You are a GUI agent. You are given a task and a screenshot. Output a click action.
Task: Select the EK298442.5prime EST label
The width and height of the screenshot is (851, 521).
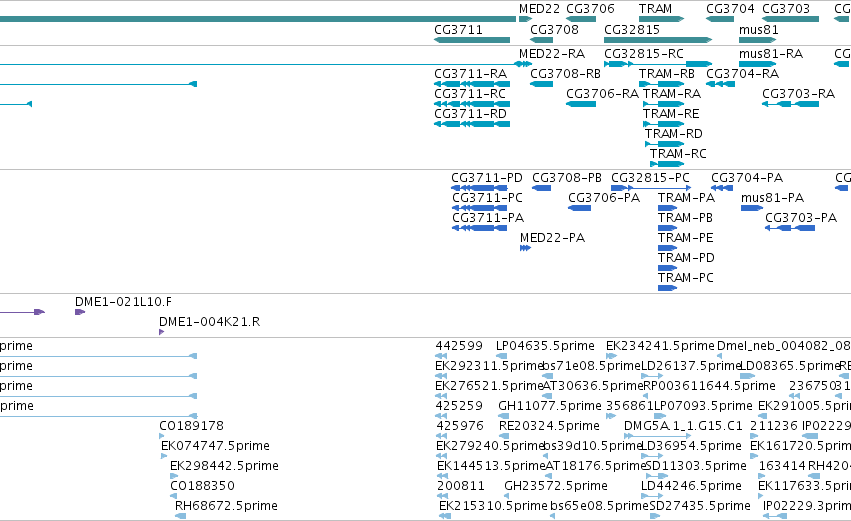(224, 466)
